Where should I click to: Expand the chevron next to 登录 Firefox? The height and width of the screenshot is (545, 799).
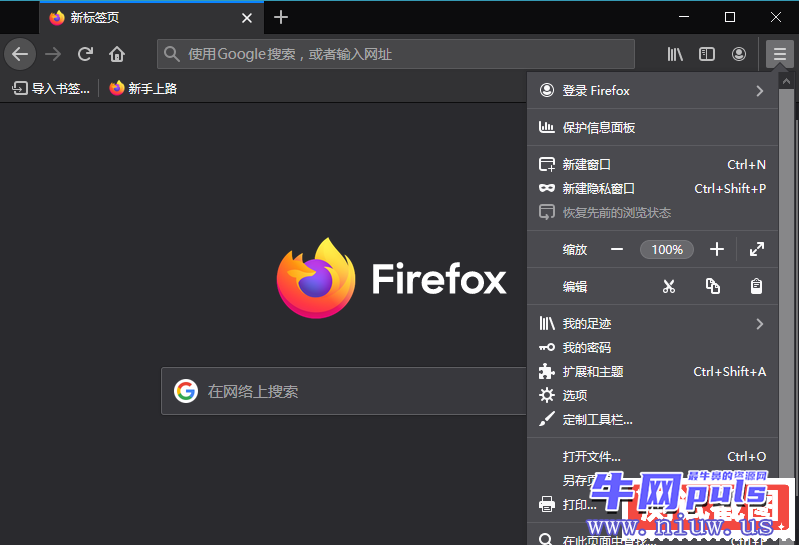760,91
